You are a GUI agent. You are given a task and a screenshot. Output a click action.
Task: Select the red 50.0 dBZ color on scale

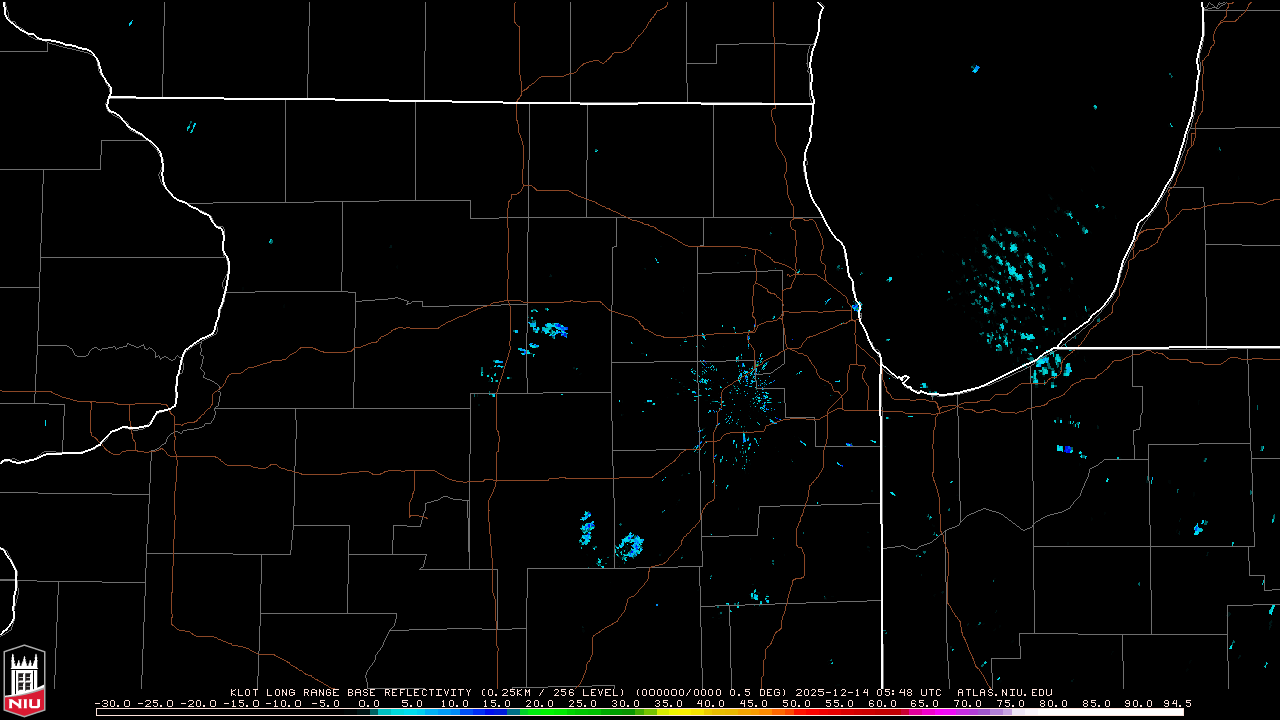click(x=796, y=711)
